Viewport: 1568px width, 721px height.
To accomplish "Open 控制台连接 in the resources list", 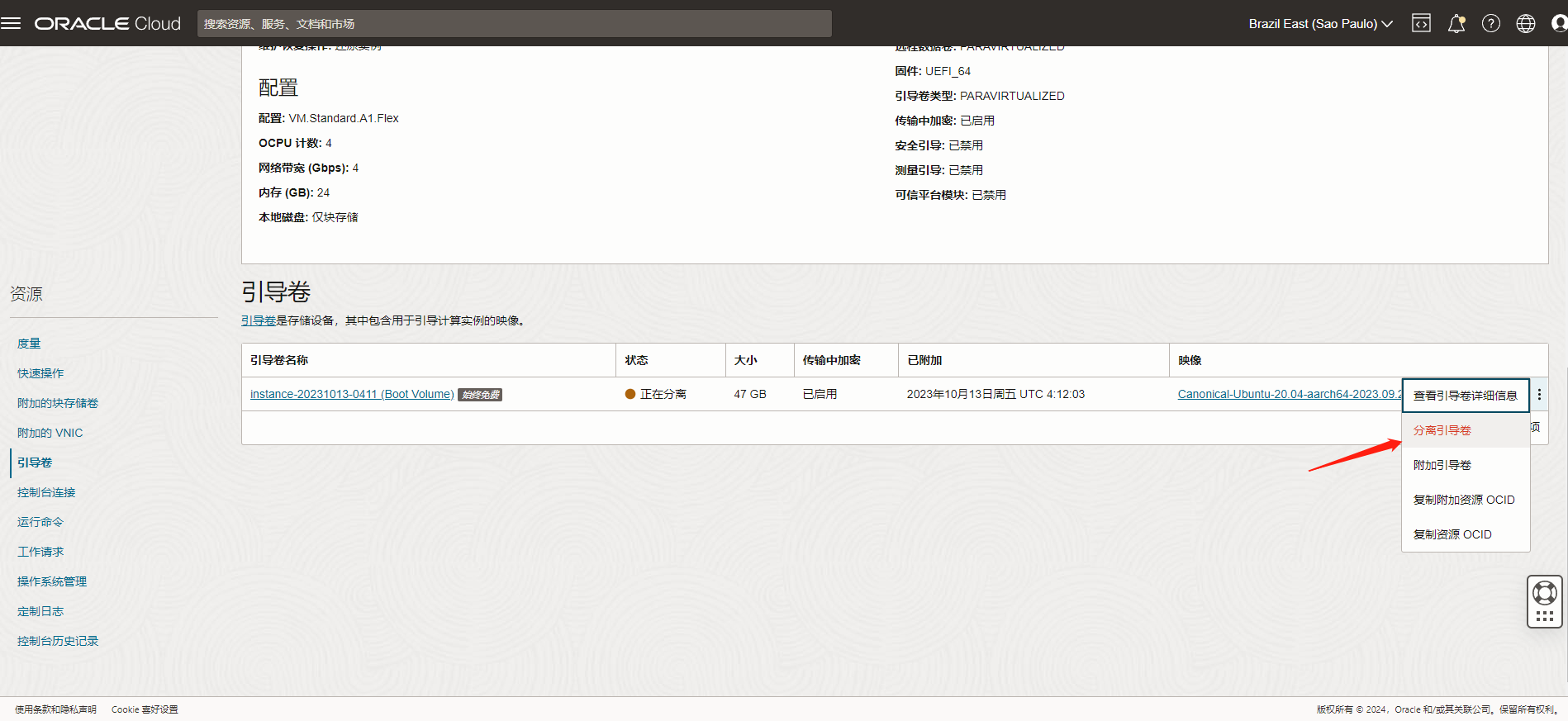I will point(46,492).
